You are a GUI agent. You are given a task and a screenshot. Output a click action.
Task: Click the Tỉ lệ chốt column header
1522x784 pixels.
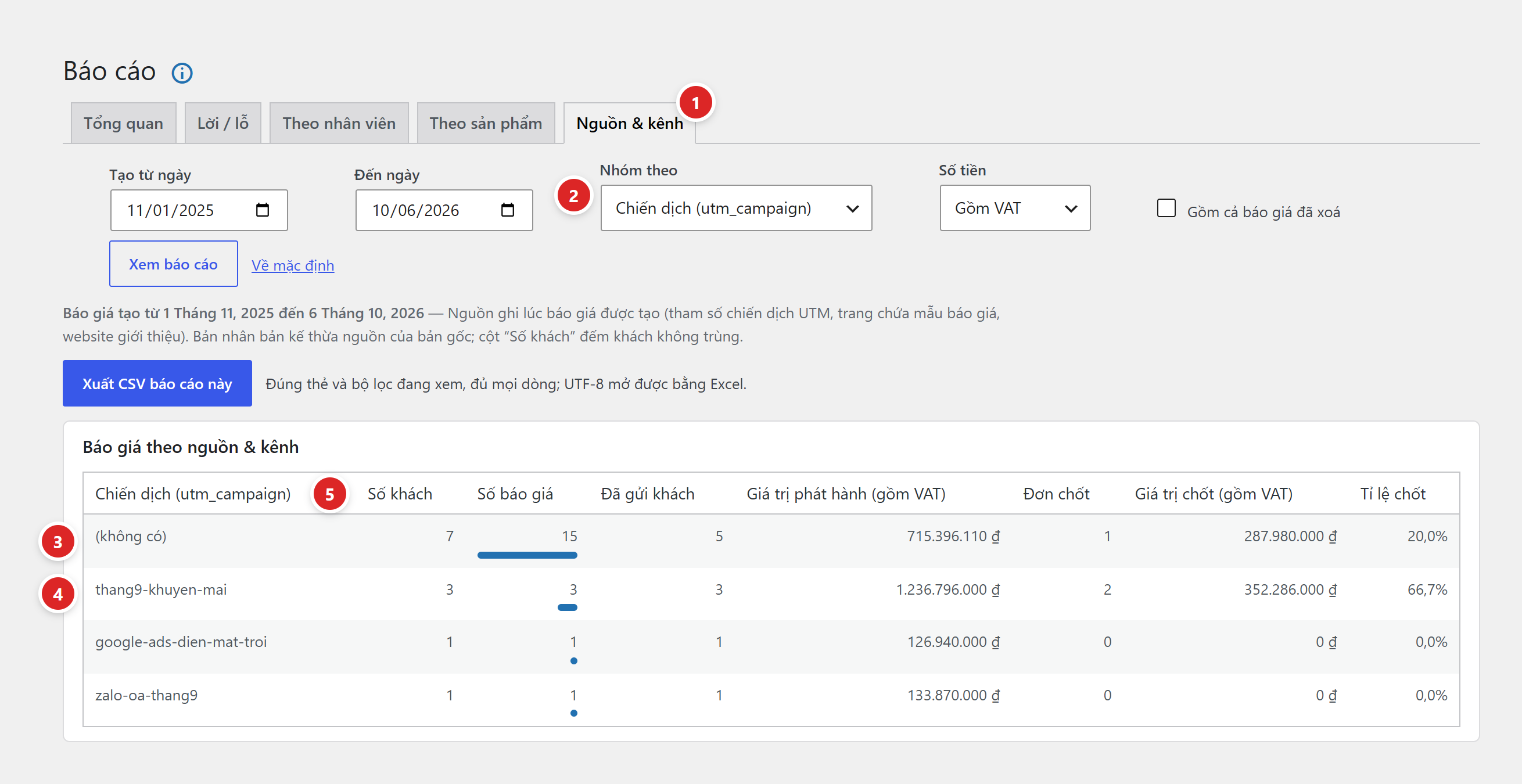(x=1392, y=493)
